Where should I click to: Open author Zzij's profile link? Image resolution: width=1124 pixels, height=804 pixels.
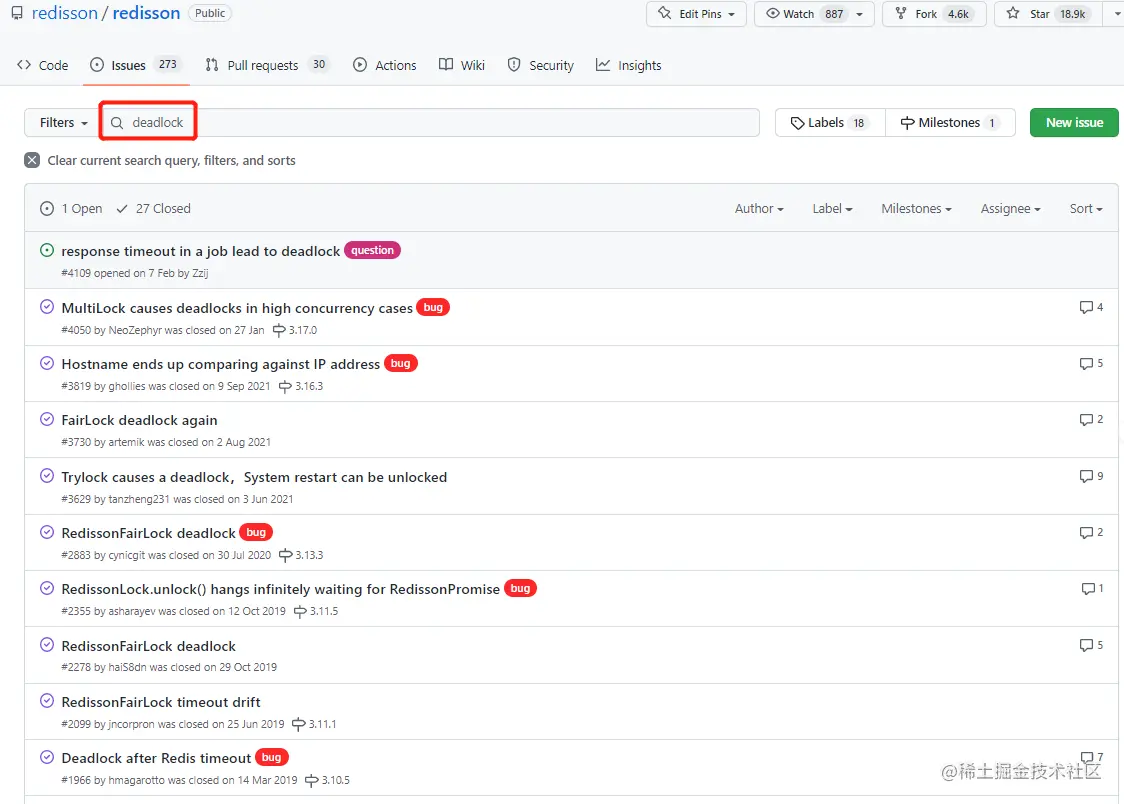click(x=200, y=273)
